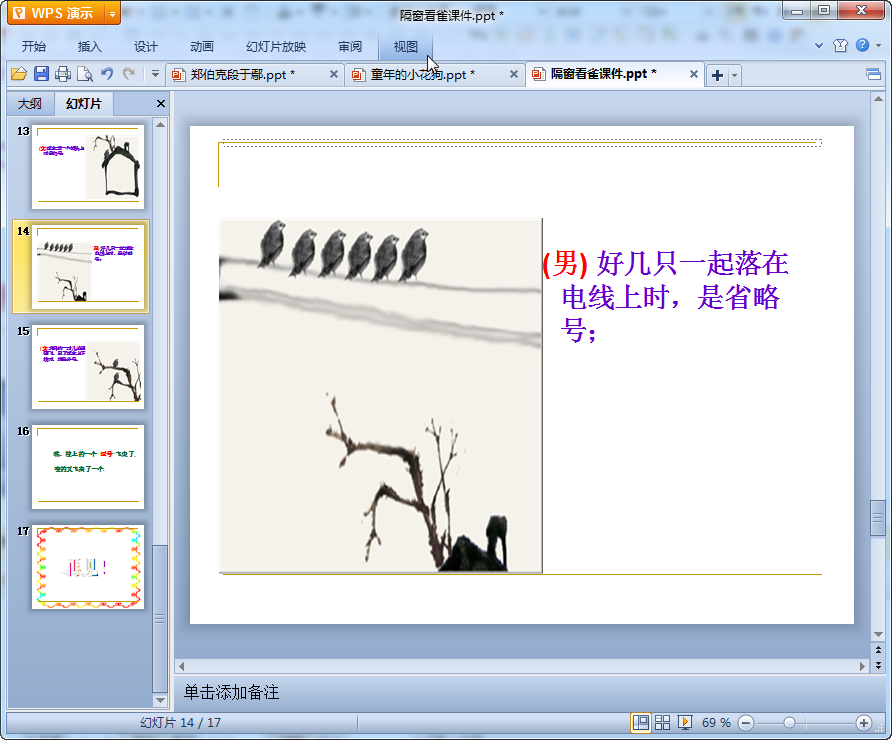Switch to the 大纲 outline tab

coord(30,104)
